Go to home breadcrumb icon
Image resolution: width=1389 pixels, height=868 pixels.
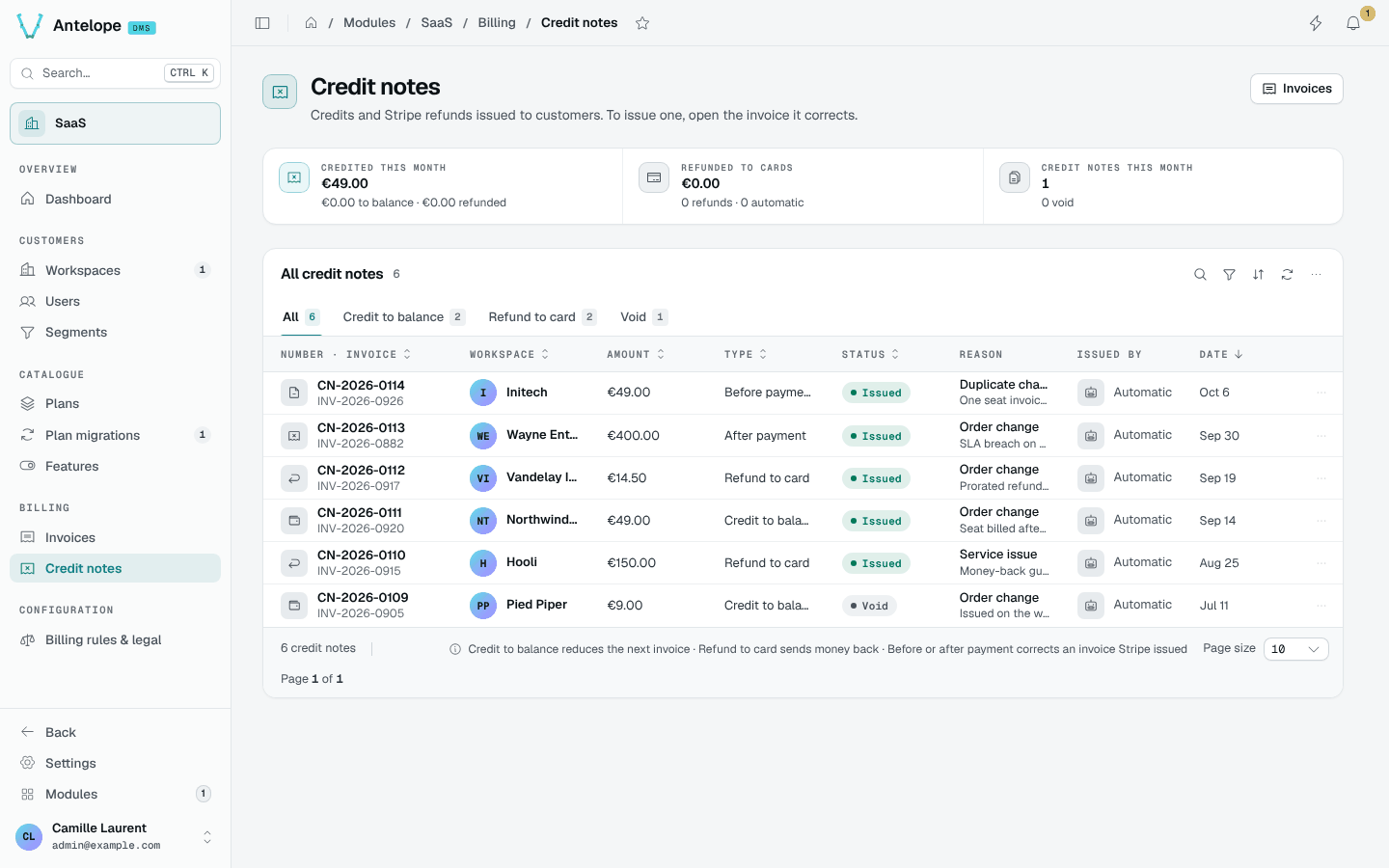pyautogui.click(x=312, y=23)
